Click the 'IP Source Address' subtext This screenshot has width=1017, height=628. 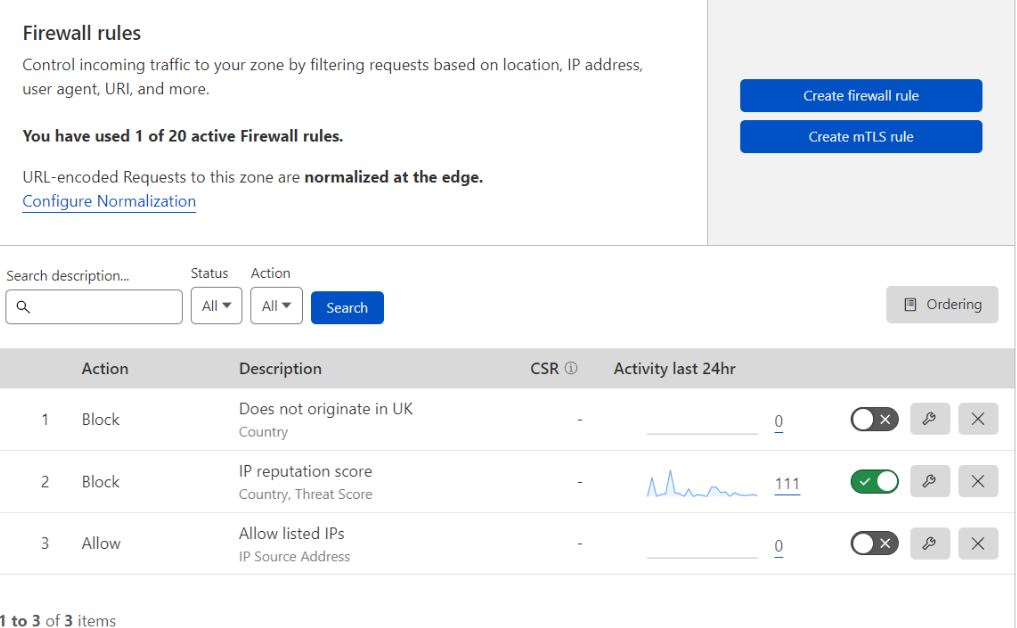click(294, 557)
